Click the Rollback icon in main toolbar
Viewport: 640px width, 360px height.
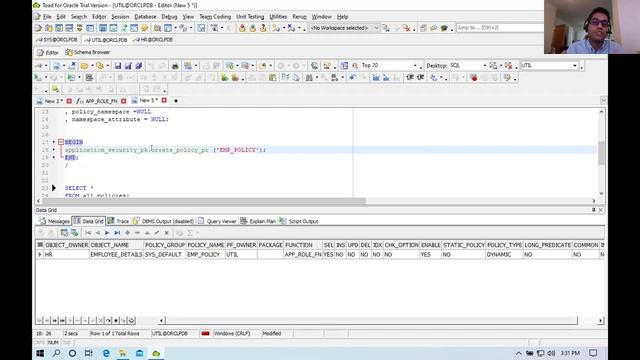tap(253, 28)
